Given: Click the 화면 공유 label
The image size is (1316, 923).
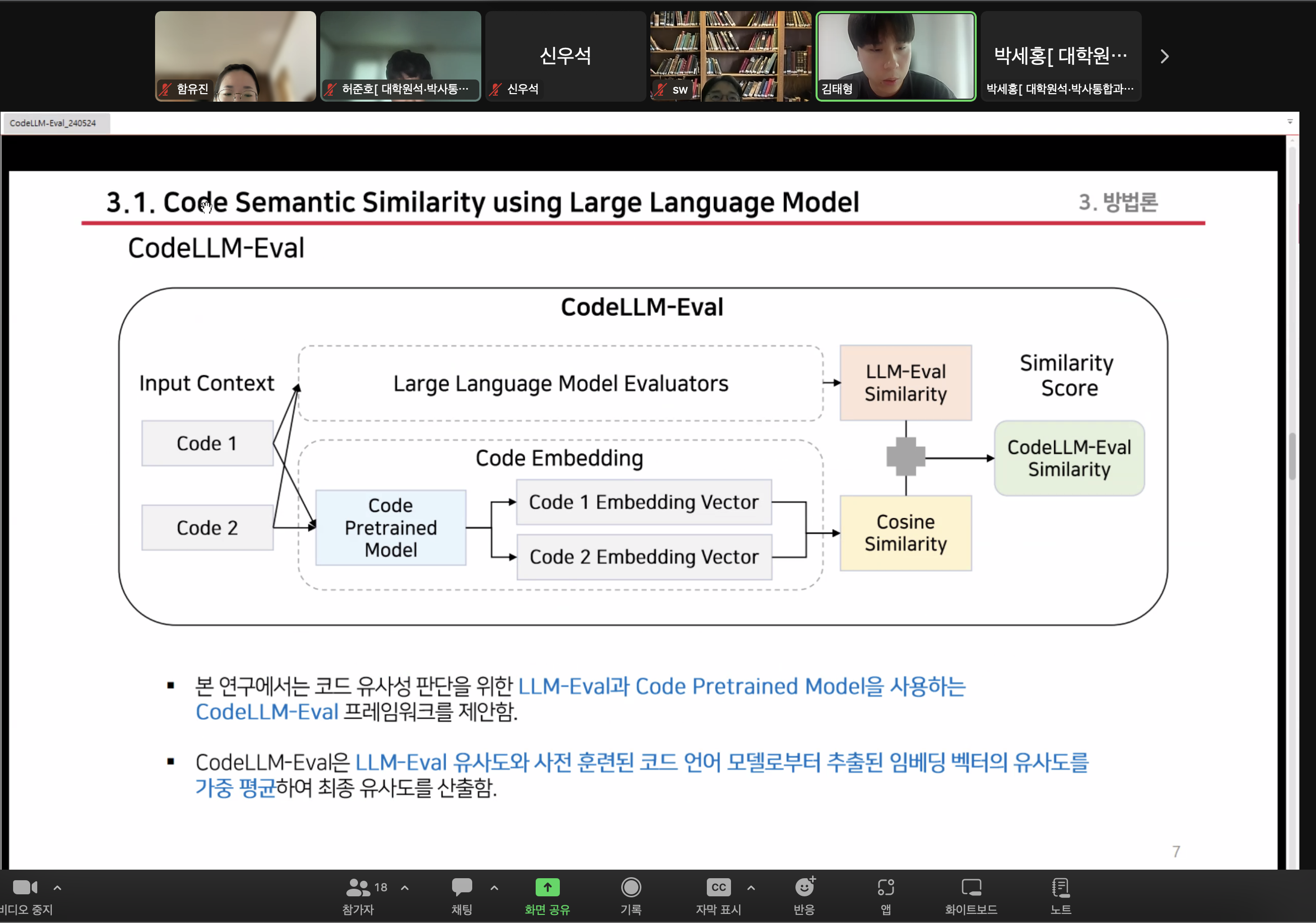Looking at the screenshot, I should point(547,909).
